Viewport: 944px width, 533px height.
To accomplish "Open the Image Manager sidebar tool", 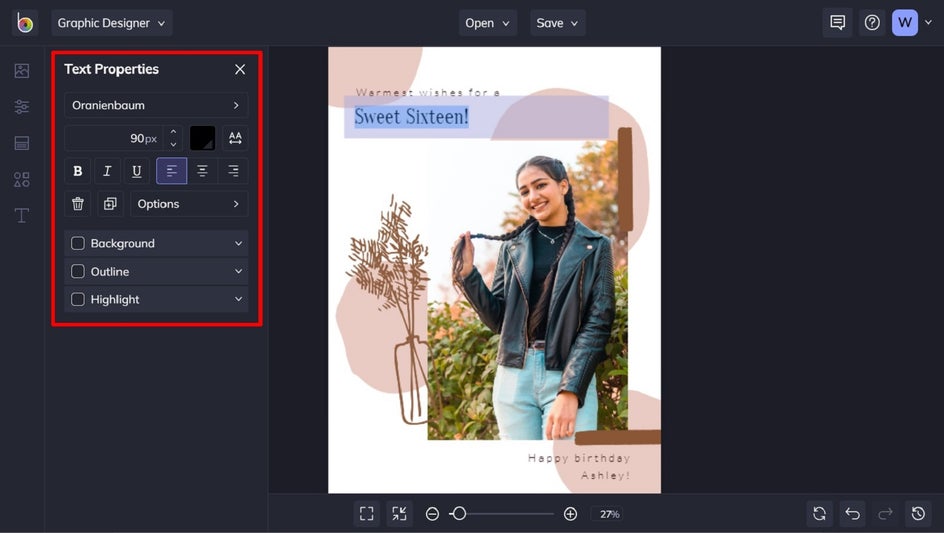I will coord(22,70).
